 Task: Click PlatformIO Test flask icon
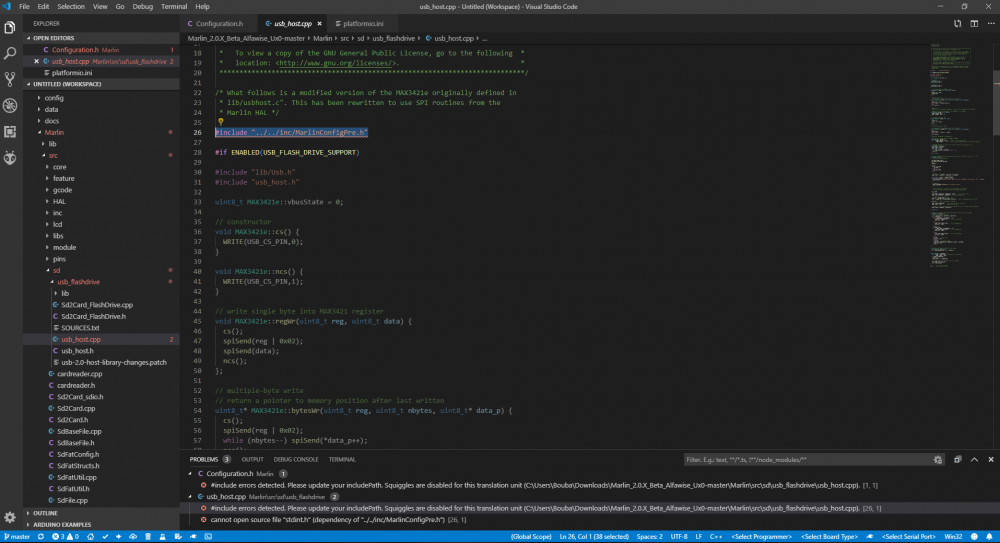pos(163,537)
